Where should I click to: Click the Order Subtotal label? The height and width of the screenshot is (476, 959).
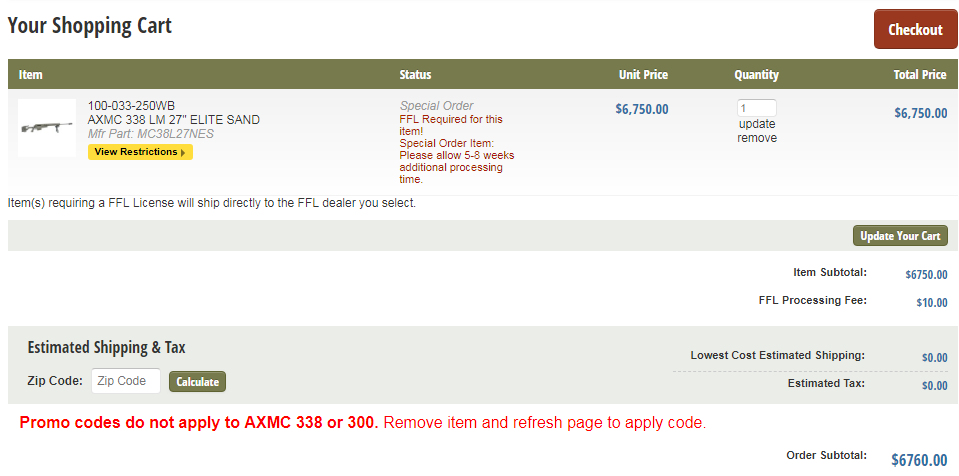[826, 455]
